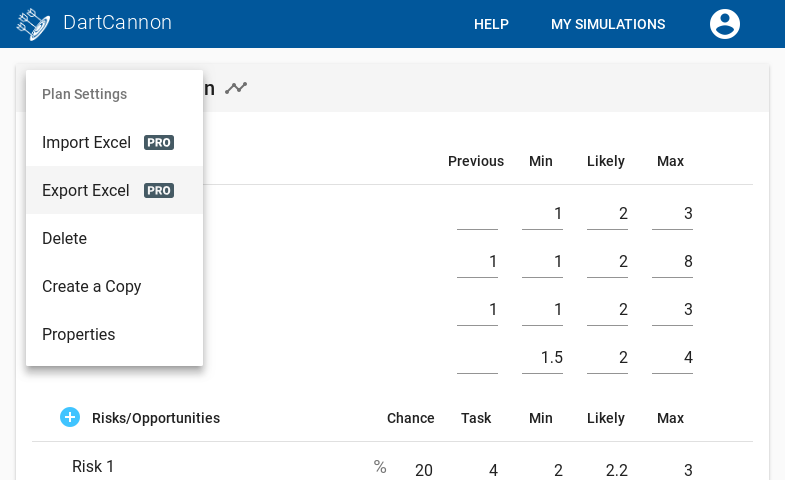Click the Max field showing 8

tap(672, 262)
